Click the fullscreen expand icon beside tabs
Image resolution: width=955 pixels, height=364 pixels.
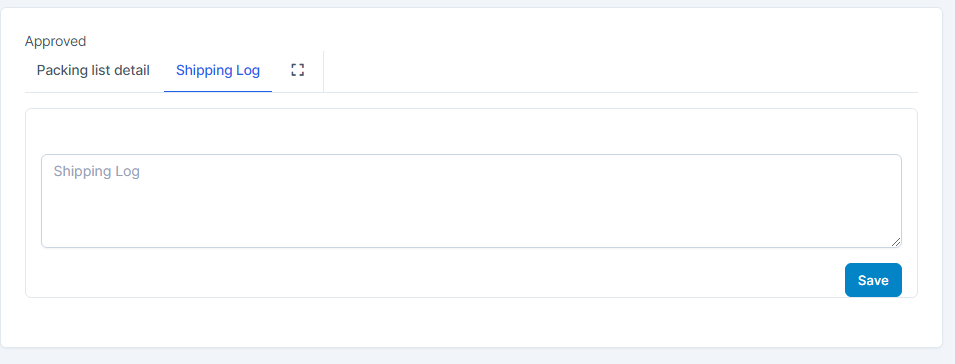tap(297, 70)
